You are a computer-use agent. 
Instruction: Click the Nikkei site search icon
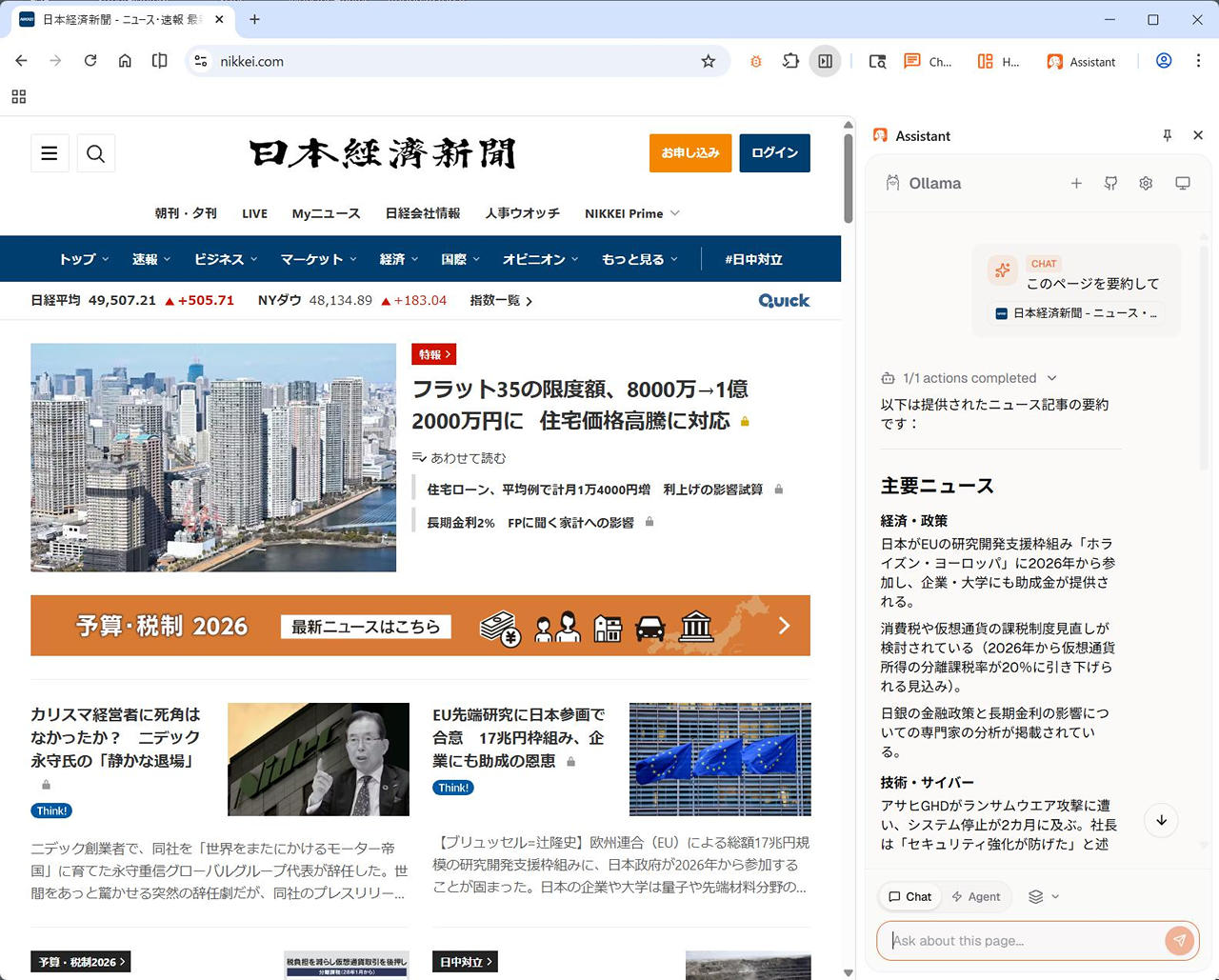(95, 153)
